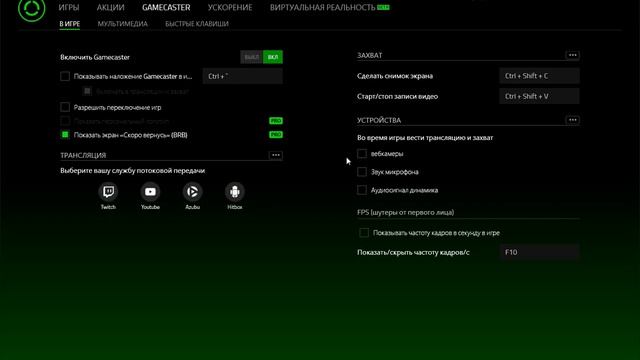Viewport: 640px width, 360px height.
Task: Expand ЗАХВАТ section options menu
Action: coord(573,55)
